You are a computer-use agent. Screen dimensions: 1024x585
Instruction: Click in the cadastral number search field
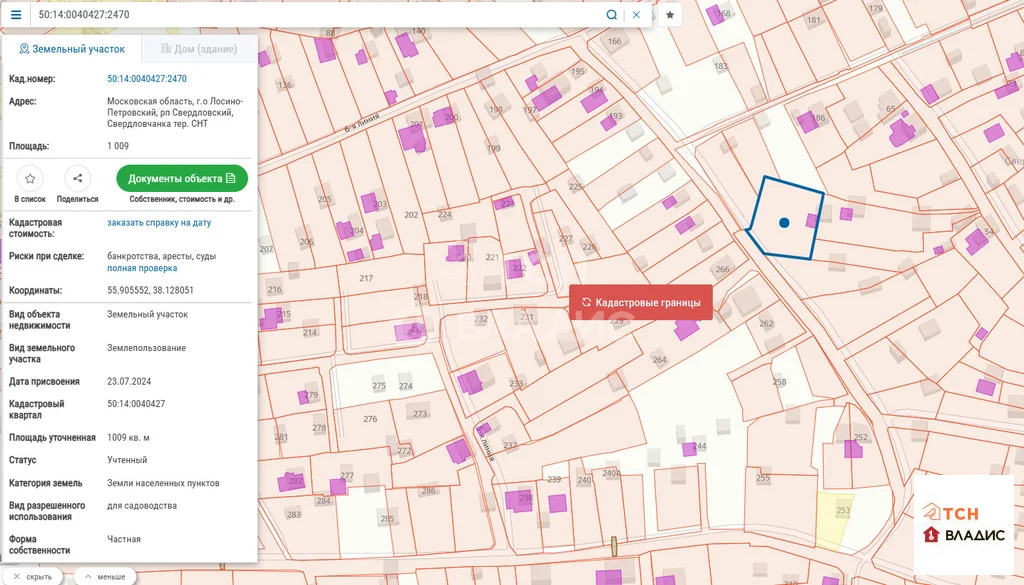(x=310, y=15)
